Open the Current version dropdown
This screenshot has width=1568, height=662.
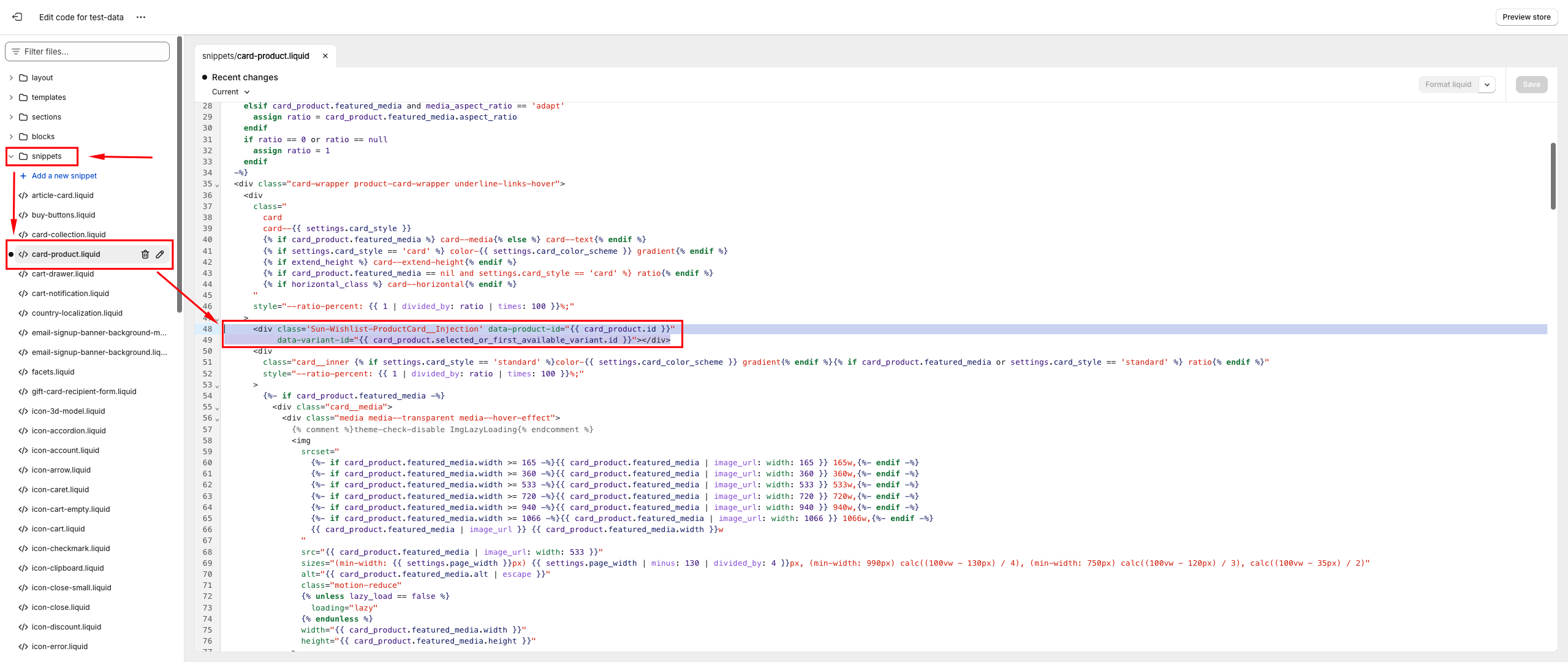pos(231,92)
